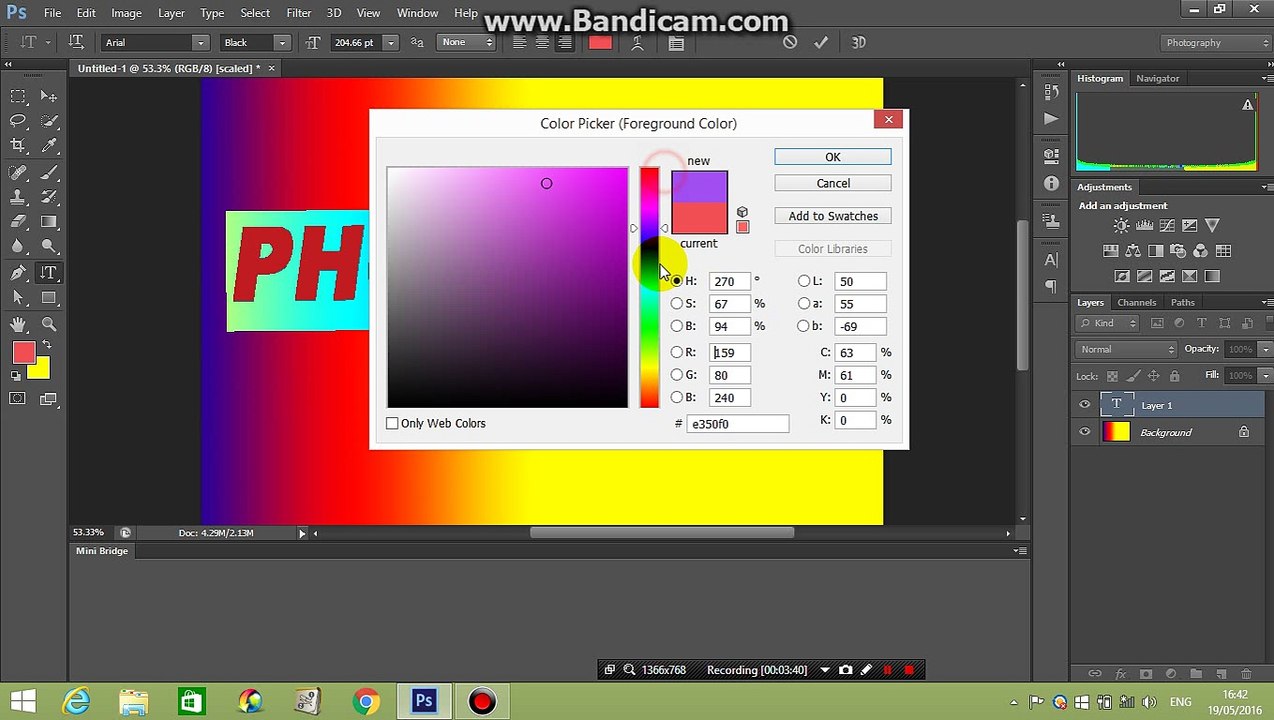Click the Color Libraries button

click(832, 249)
